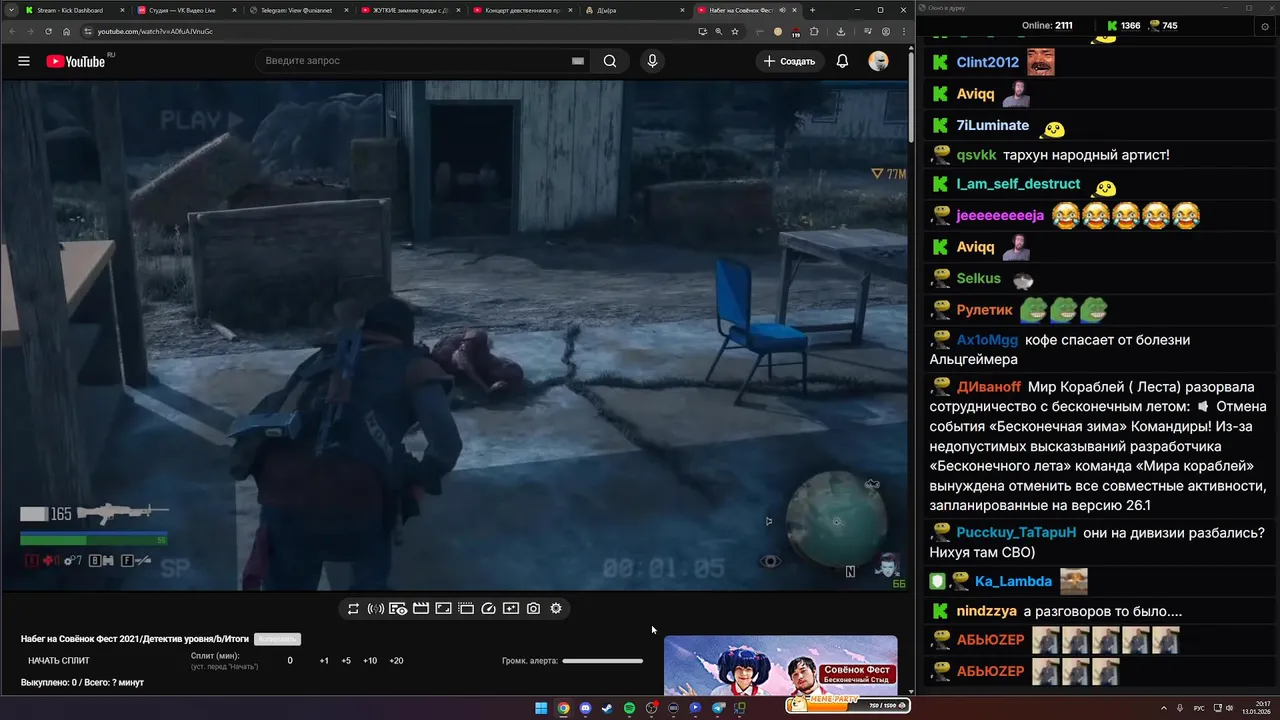The width and height of the screenshot is (1280, 720).
Task: Open the Совёнок Фест thumbnail
Action: coord(781,665)
